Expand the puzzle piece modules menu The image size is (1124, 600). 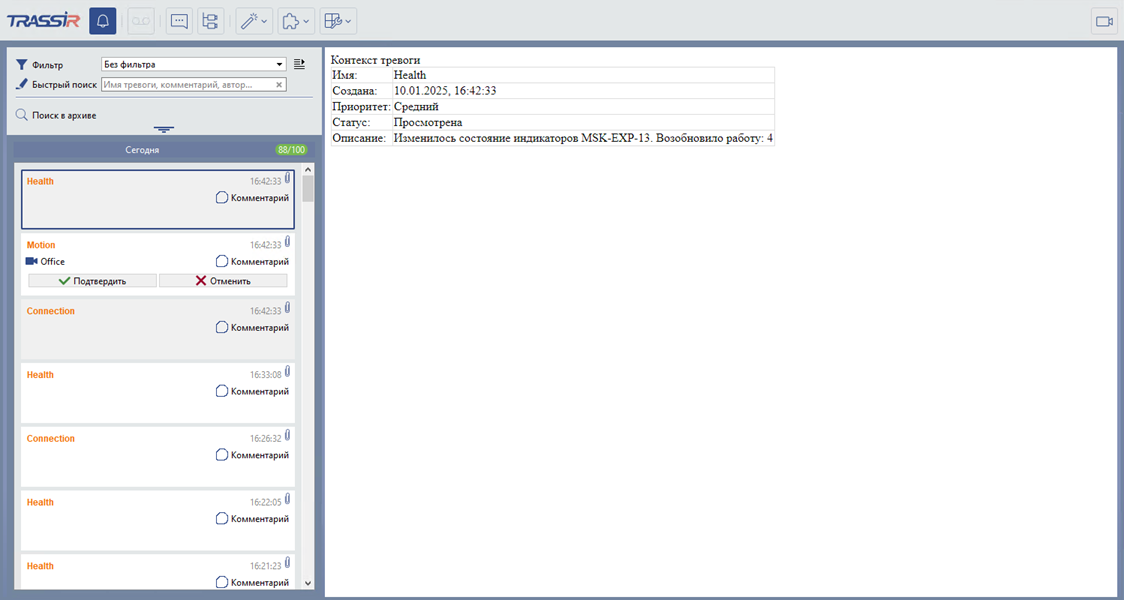(295, 21)
